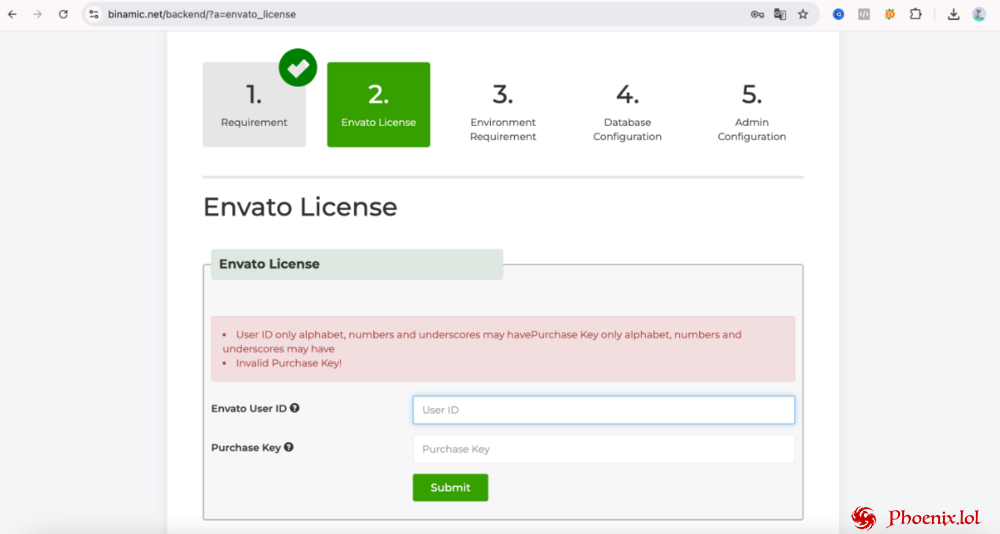
Task: Bookmark this page with the star
Action: pos(803,14)
